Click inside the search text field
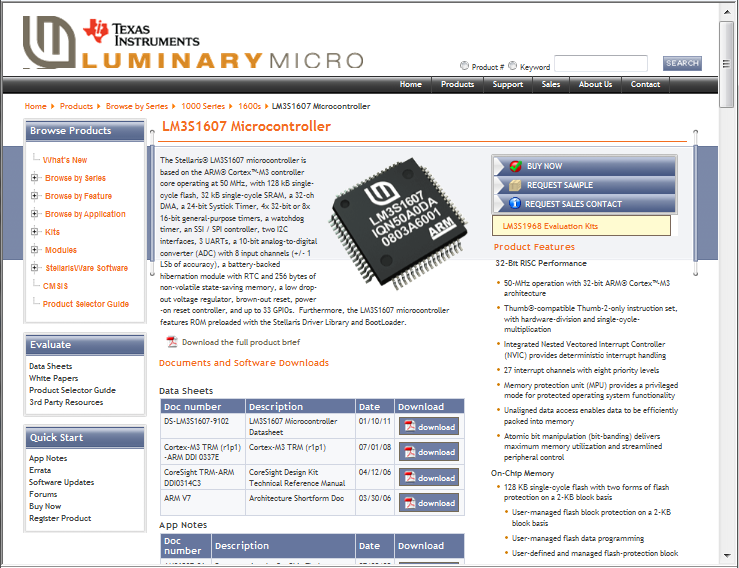Screen dimensions: 739x568 601,63
